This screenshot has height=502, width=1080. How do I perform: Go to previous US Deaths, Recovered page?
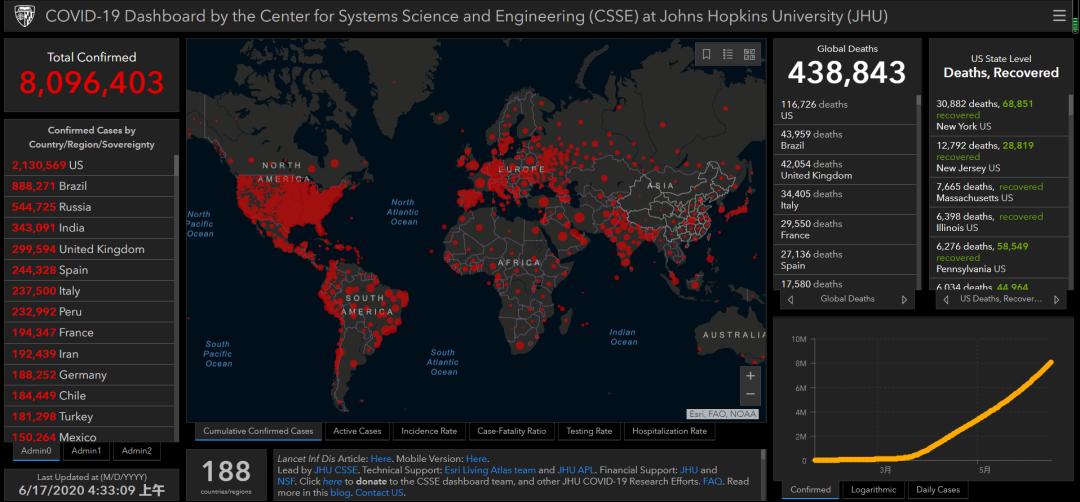tap(946, 300)
